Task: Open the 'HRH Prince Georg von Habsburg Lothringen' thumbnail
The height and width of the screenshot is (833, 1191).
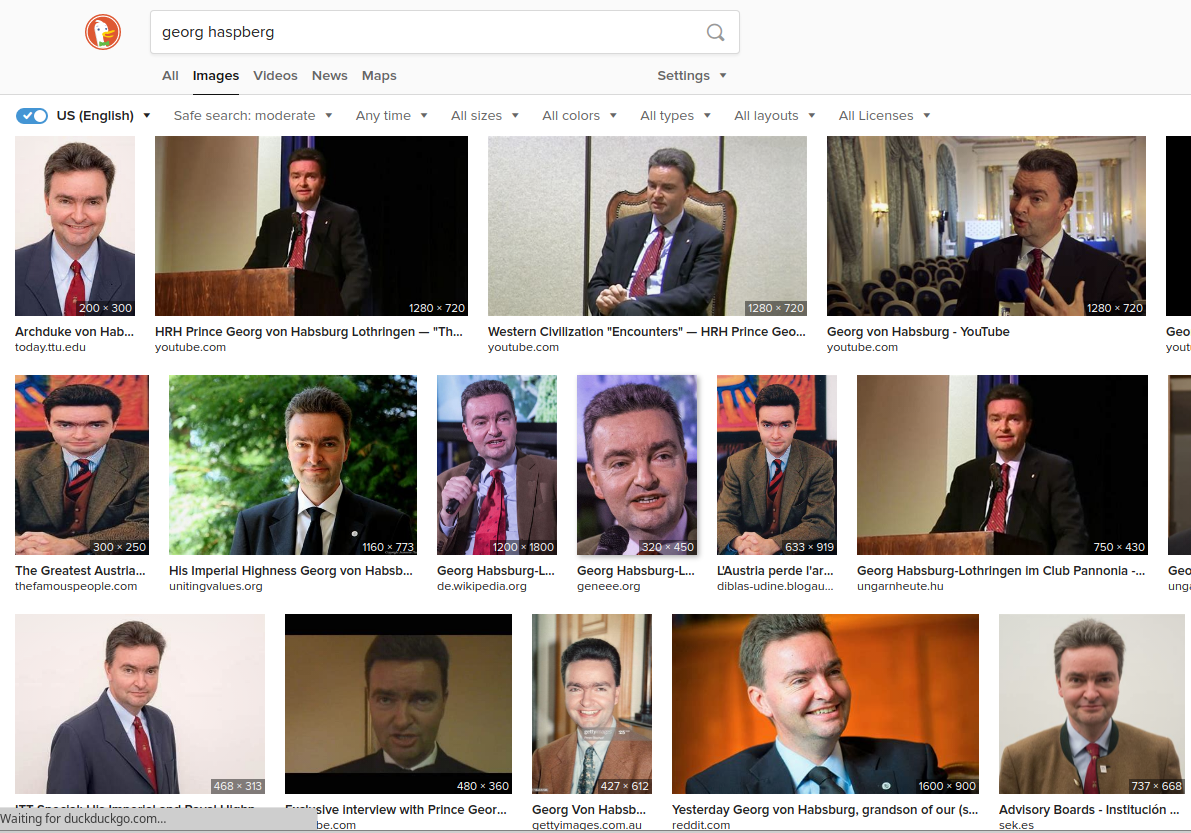Action: point(311,226)
